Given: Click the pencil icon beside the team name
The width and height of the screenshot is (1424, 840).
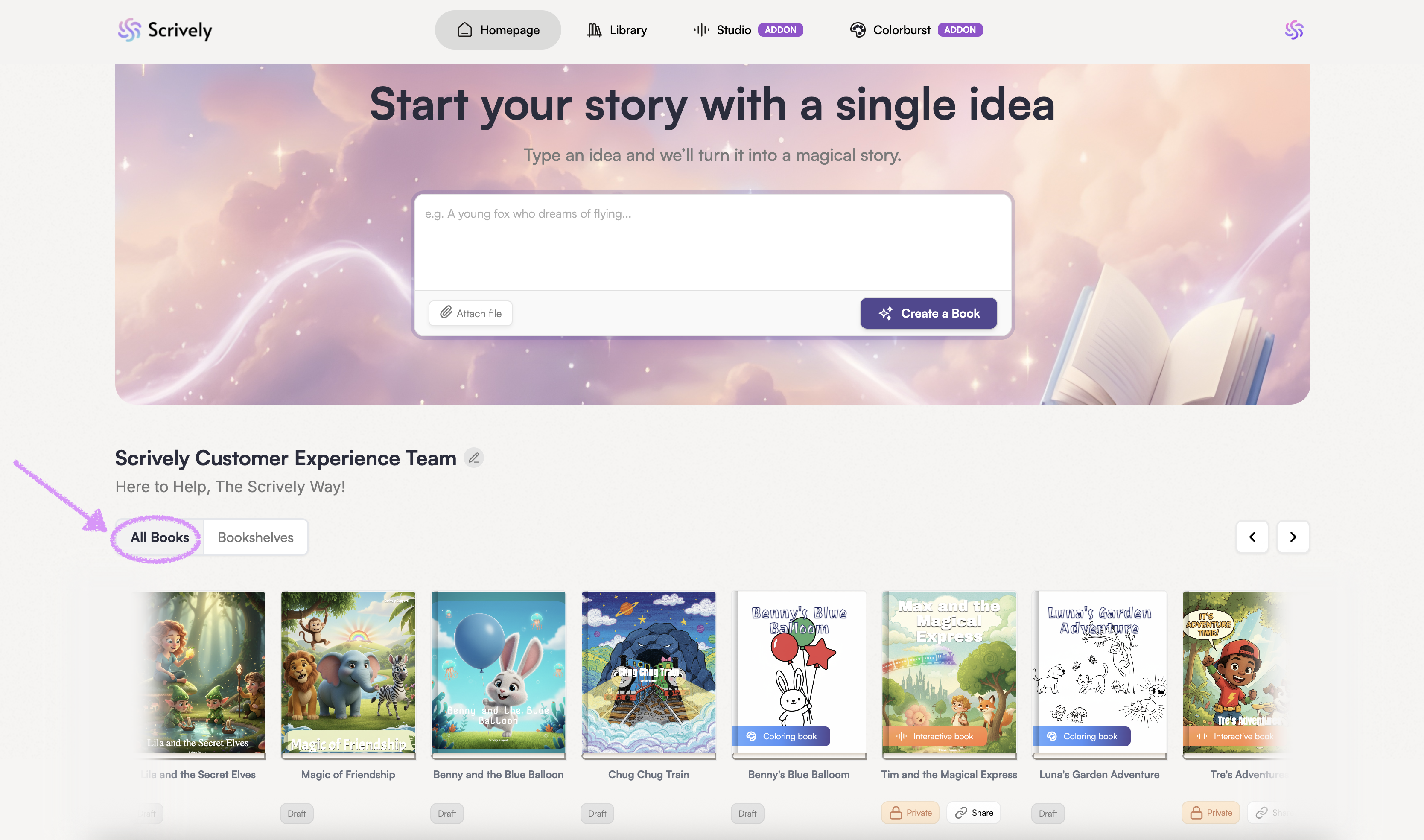Looking at the screenshot, I should point(474,458).
